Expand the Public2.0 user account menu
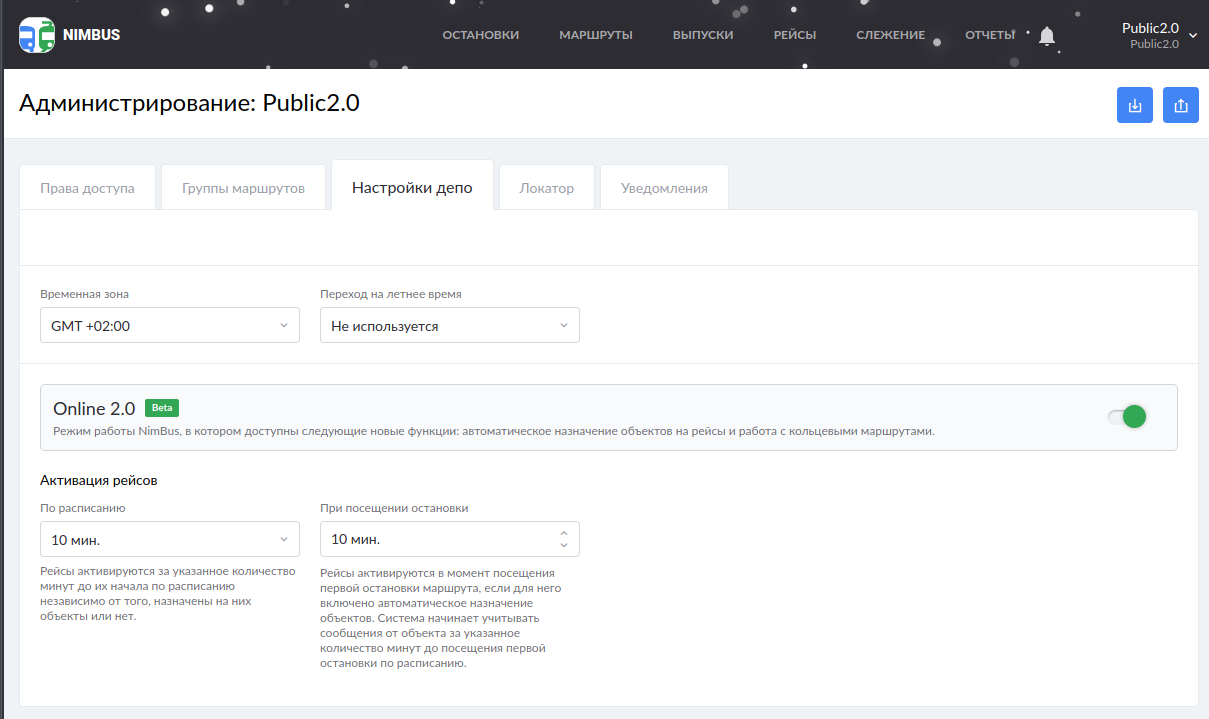The image size is (1209, 719). click(x=1158, y=35)
